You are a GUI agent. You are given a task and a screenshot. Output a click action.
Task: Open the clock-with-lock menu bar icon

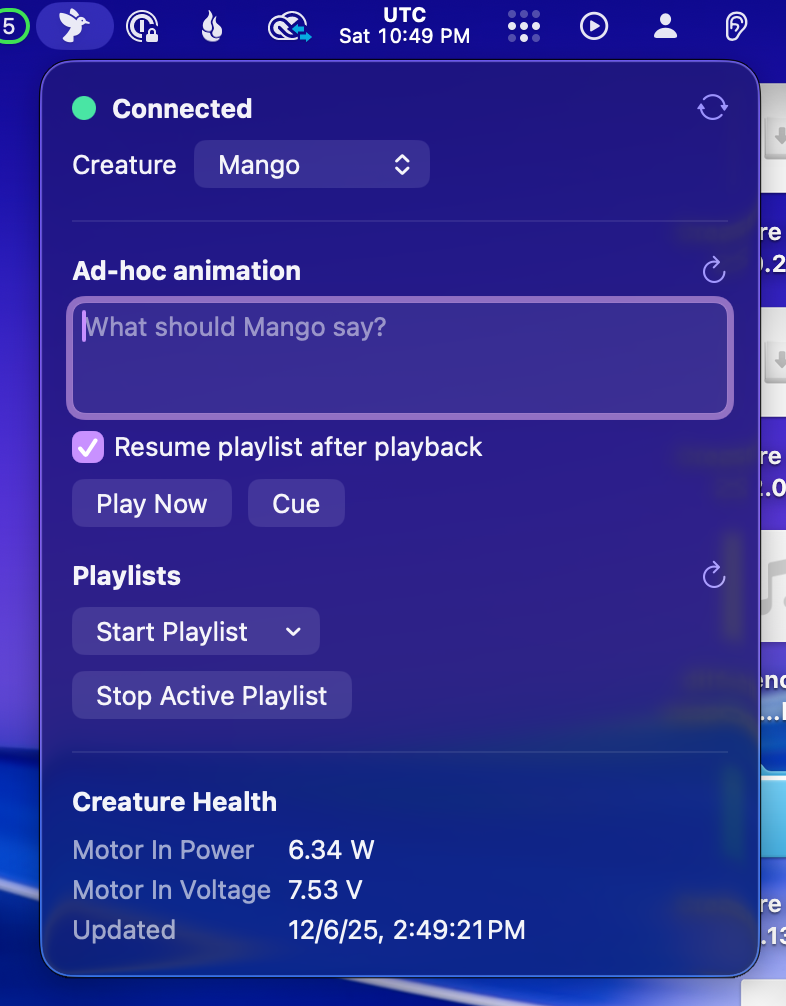pos(142,27)
